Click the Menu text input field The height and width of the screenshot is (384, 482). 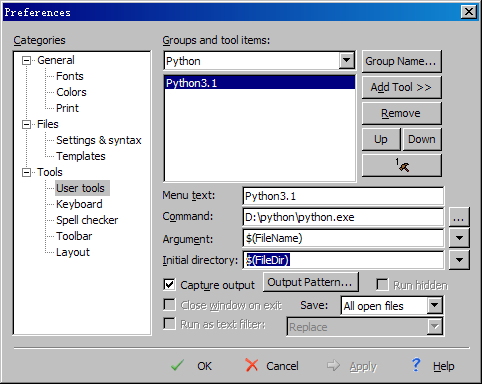[343, 196]
